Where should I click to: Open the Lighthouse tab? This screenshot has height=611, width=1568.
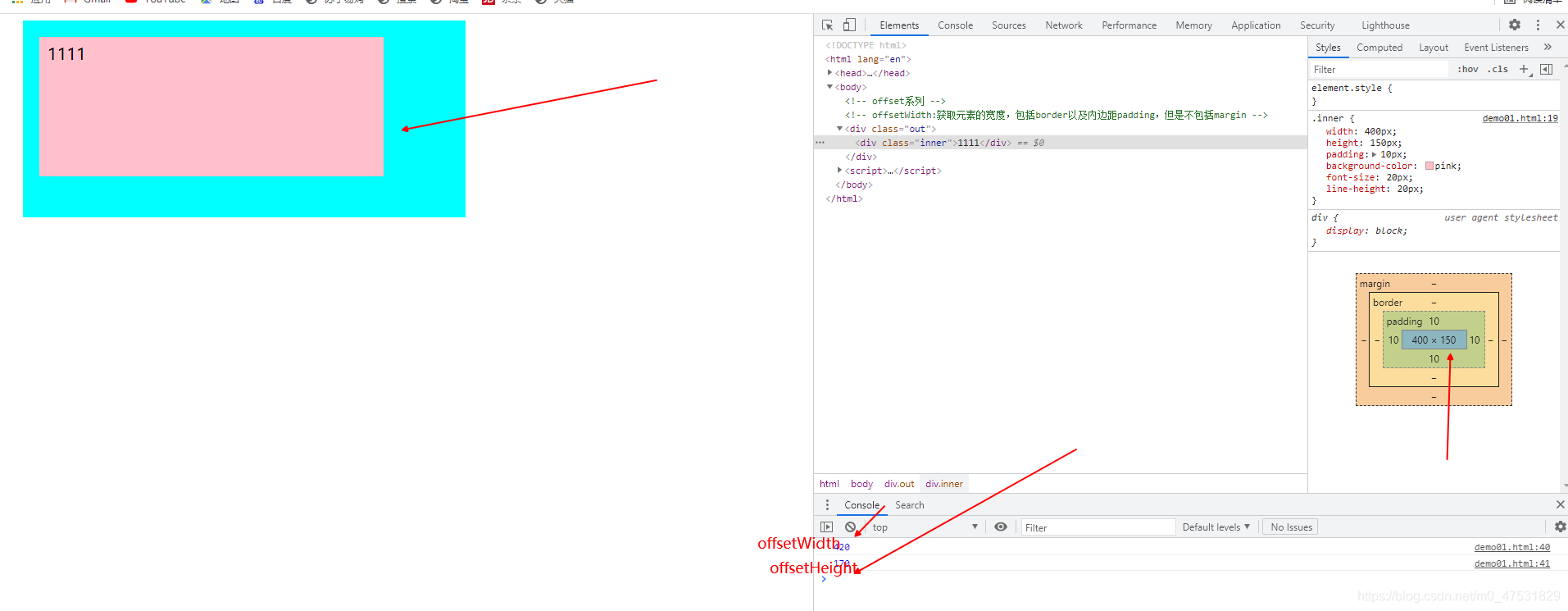tap(1386, 25)
